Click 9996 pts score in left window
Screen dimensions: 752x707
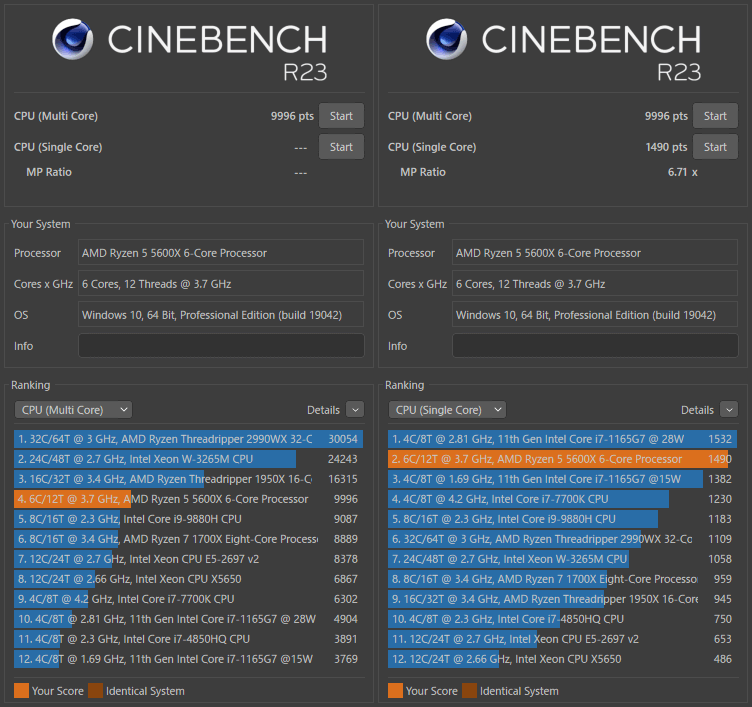(x=292, y=116)
